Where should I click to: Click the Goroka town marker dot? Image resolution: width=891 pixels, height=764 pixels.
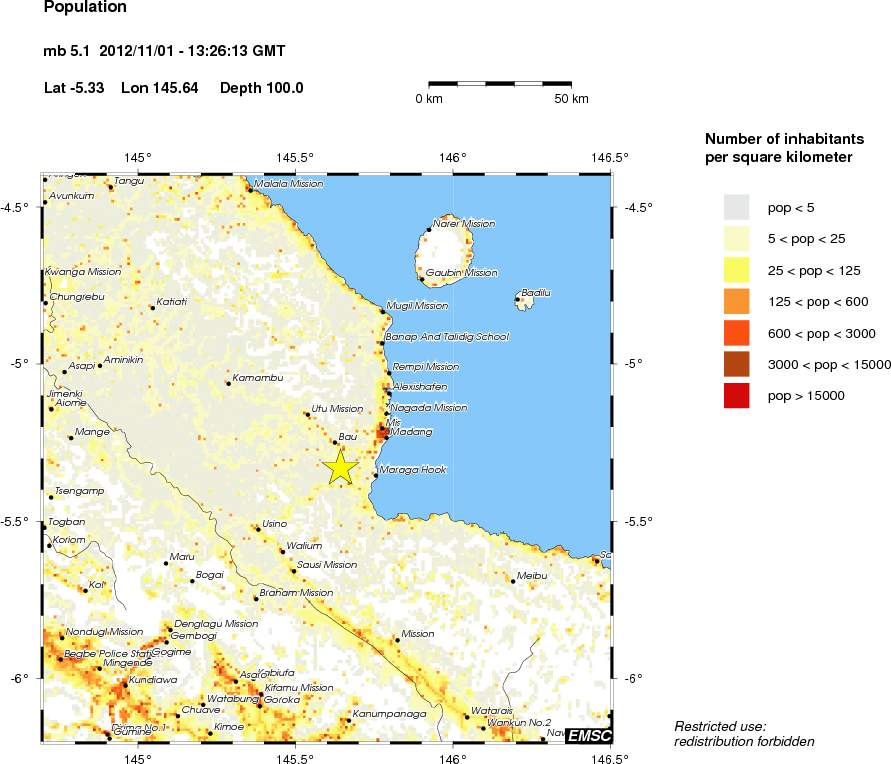point(260,705)
